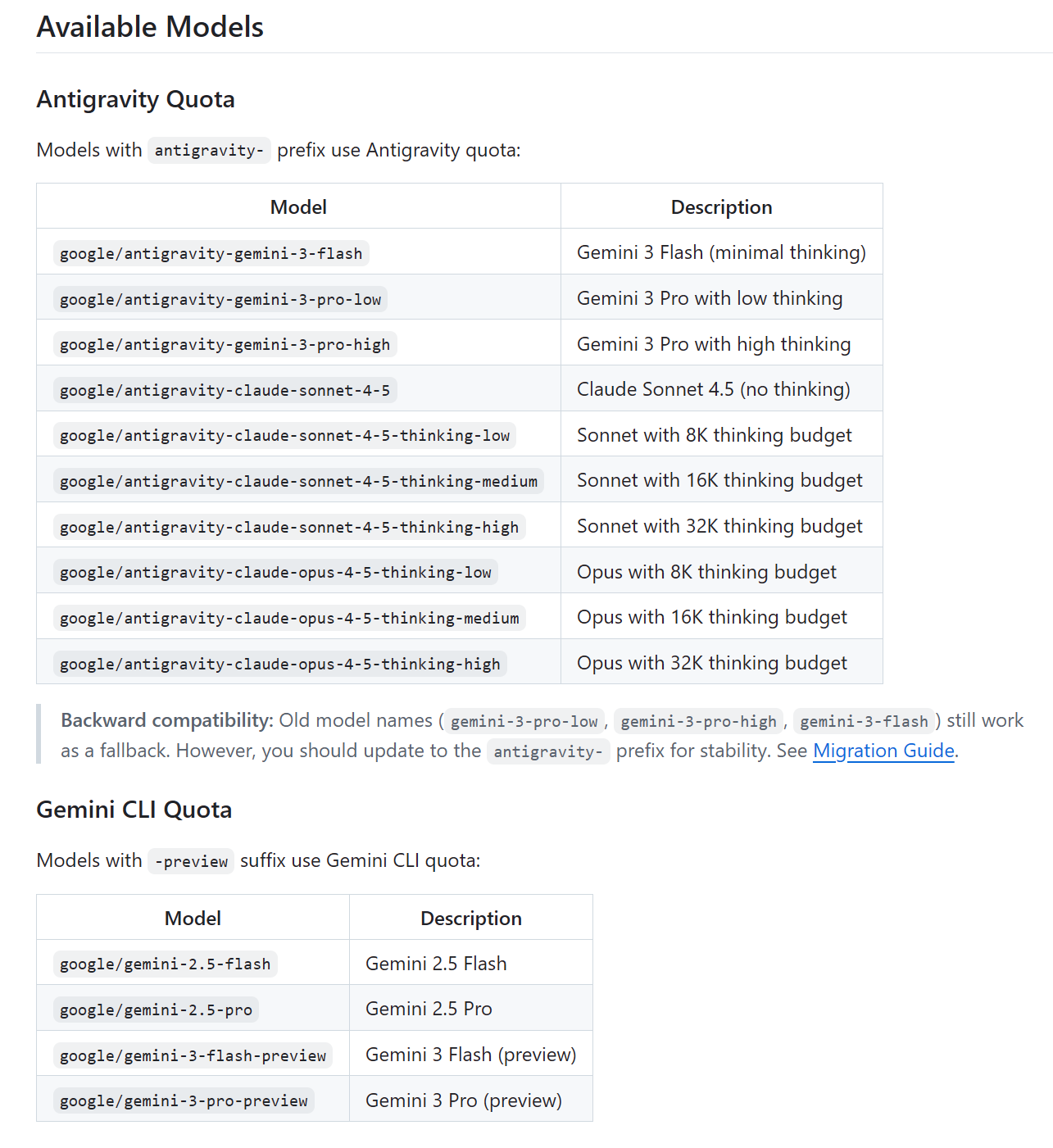Click the opus-4-5-thinking-high model name
The height and width of the screenshot is (1148, 1053).
click(279, 664)
